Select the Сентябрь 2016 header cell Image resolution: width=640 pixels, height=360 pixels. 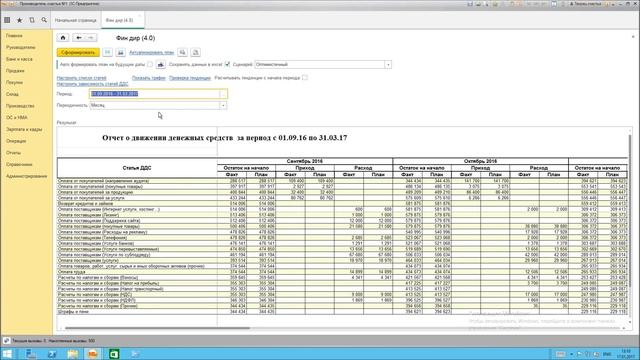305,161
